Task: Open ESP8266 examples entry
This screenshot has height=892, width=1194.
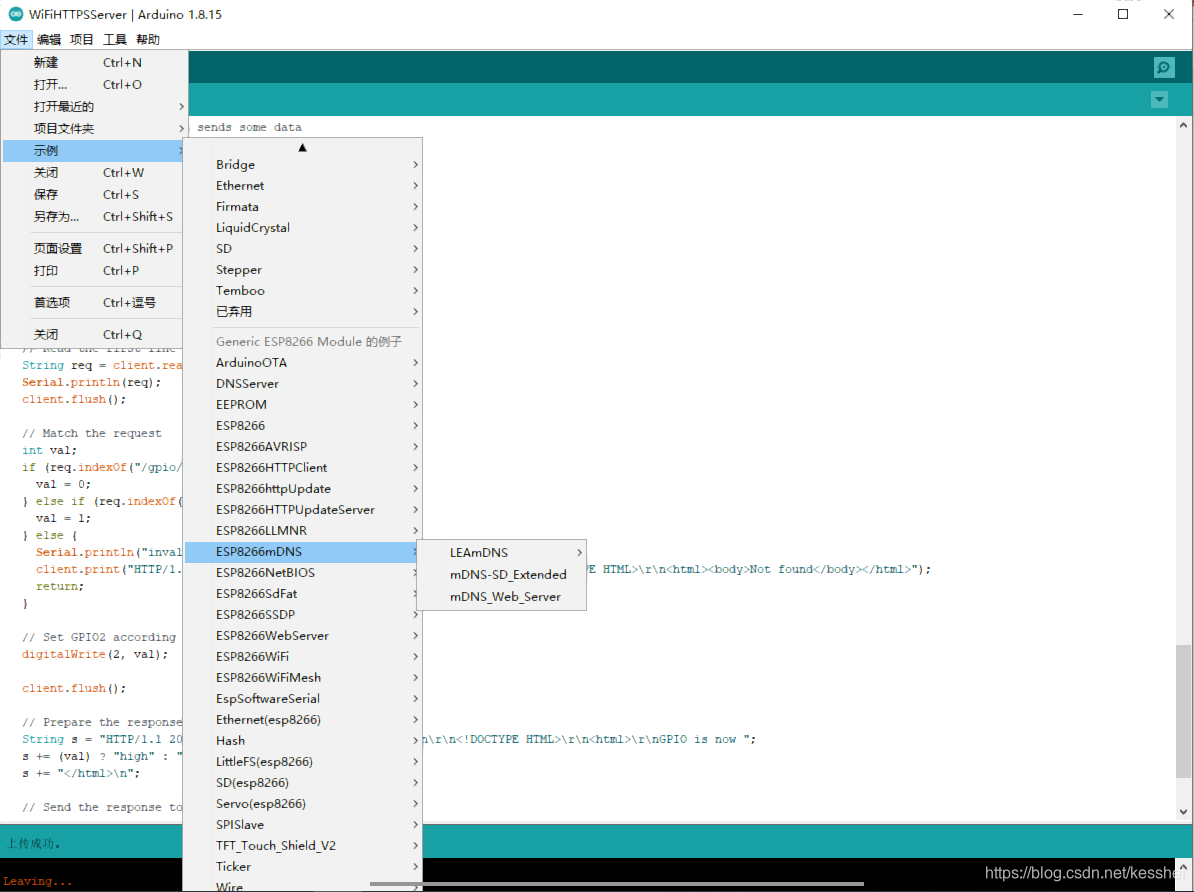Action: tap(303, 426)
